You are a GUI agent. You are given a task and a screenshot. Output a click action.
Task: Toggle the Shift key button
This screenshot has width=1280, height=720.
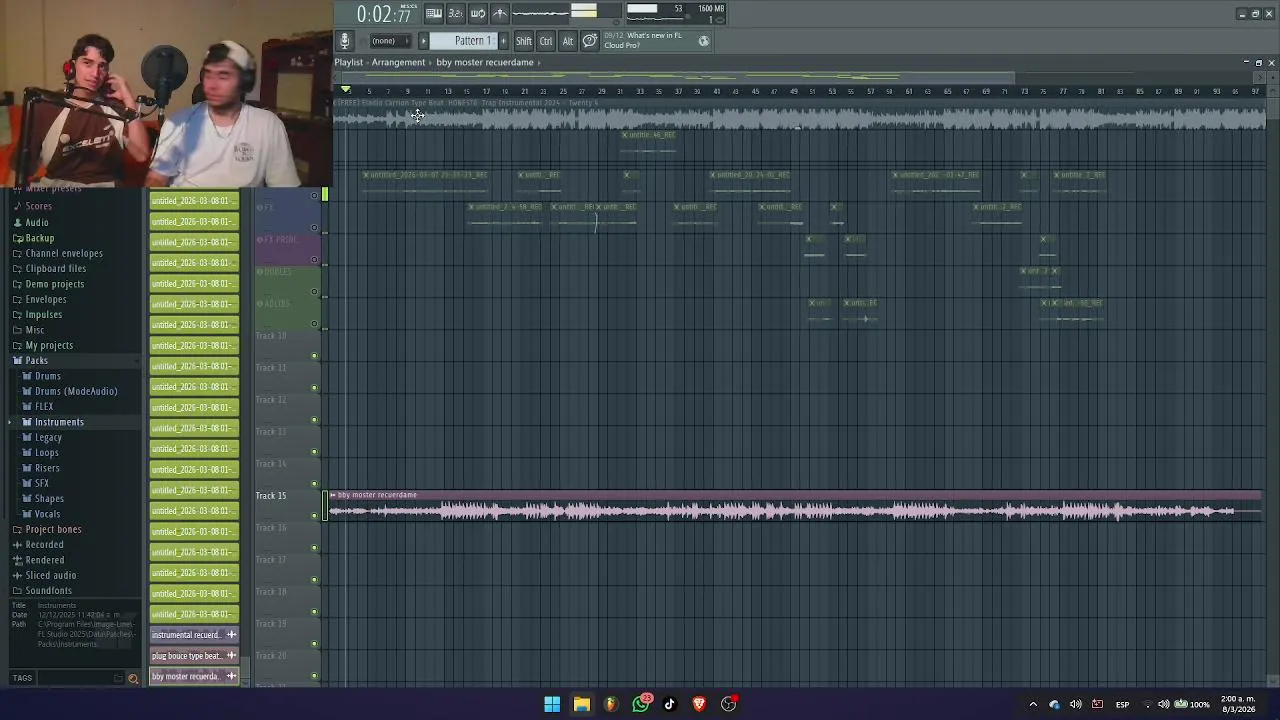524,41
